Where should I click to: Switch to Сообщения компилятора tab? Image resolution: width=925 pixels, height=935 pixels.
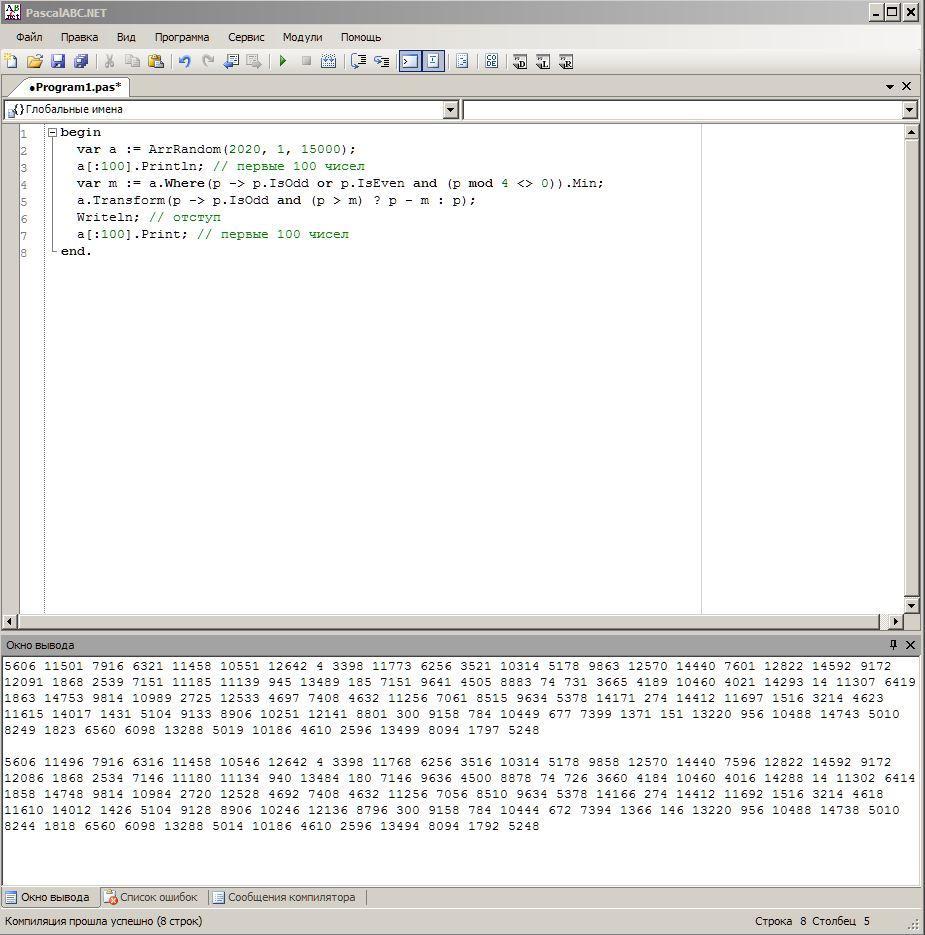pyautogui.click(x=284, y=897)
